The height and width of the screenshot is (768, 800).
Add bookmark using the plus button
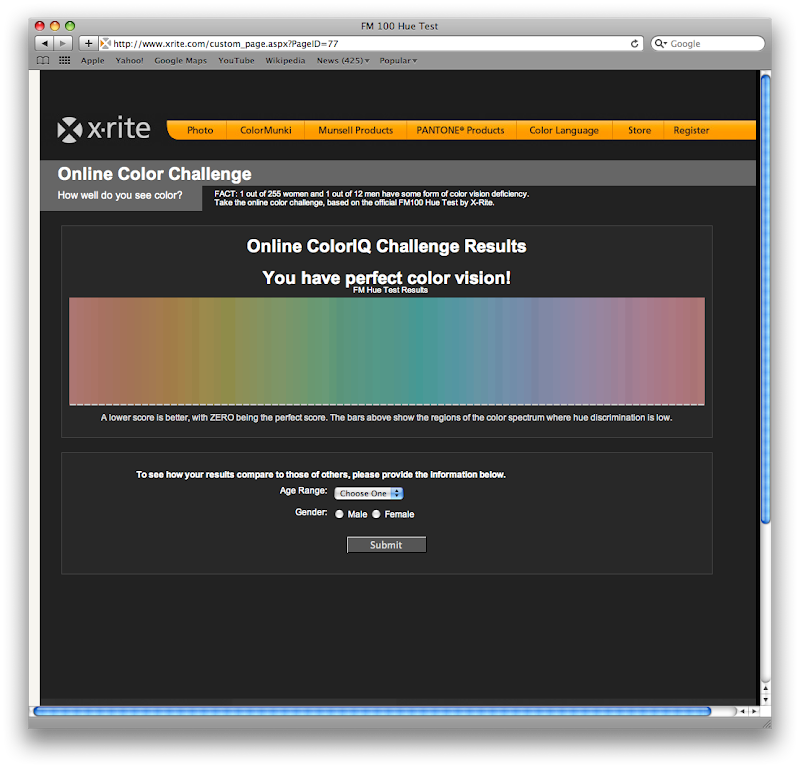[88, 43]
